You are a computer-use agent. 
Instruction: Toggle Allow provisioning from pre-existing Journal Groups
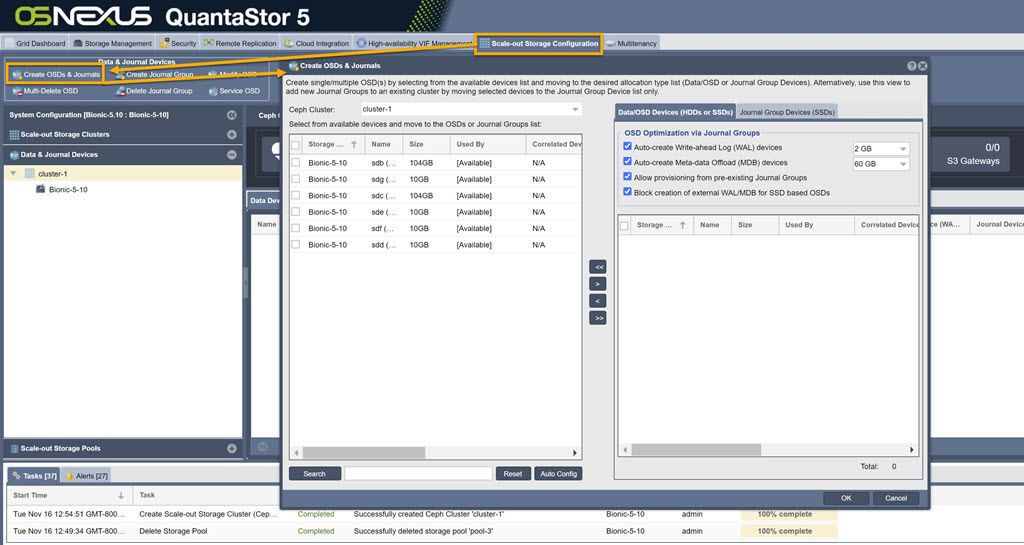pyautogui.click(x=628, y=177)
